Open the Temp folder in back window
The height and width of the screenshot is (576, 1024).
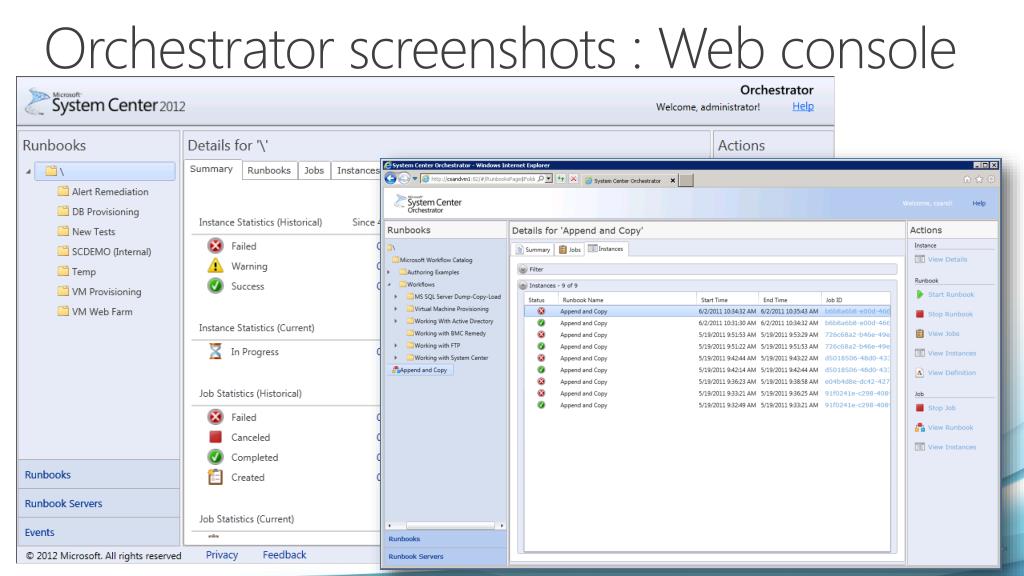[x=77, y=272]
